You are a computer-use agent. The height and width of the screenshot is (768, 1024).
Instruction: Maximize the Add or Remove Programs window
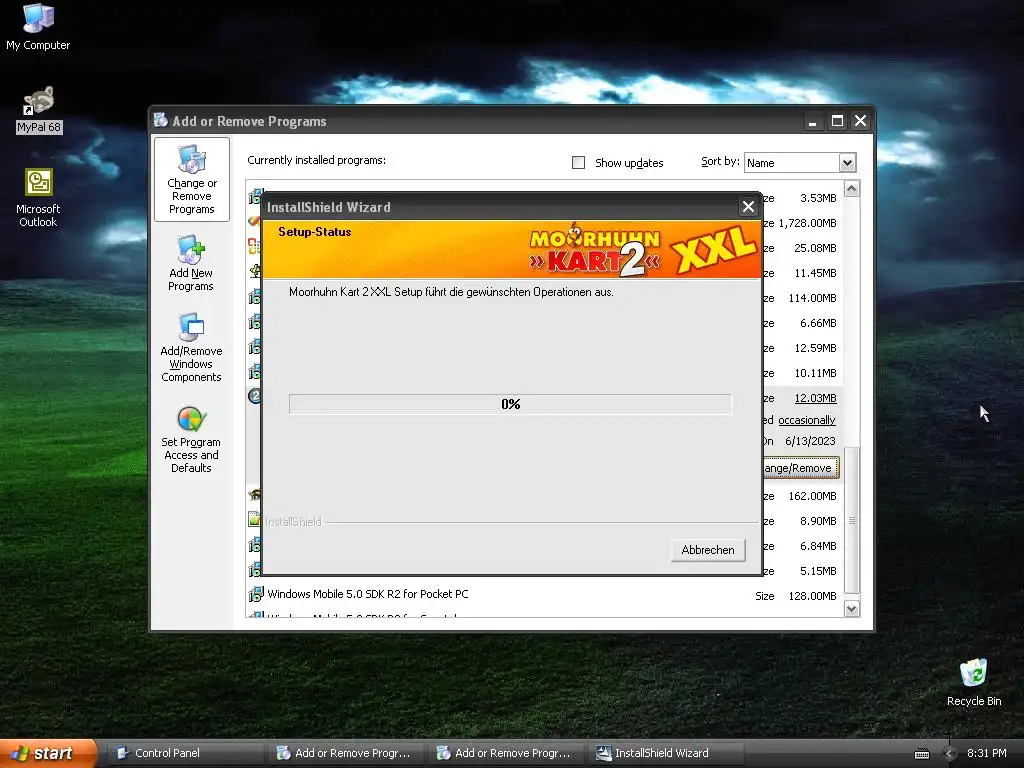(837, 121)
